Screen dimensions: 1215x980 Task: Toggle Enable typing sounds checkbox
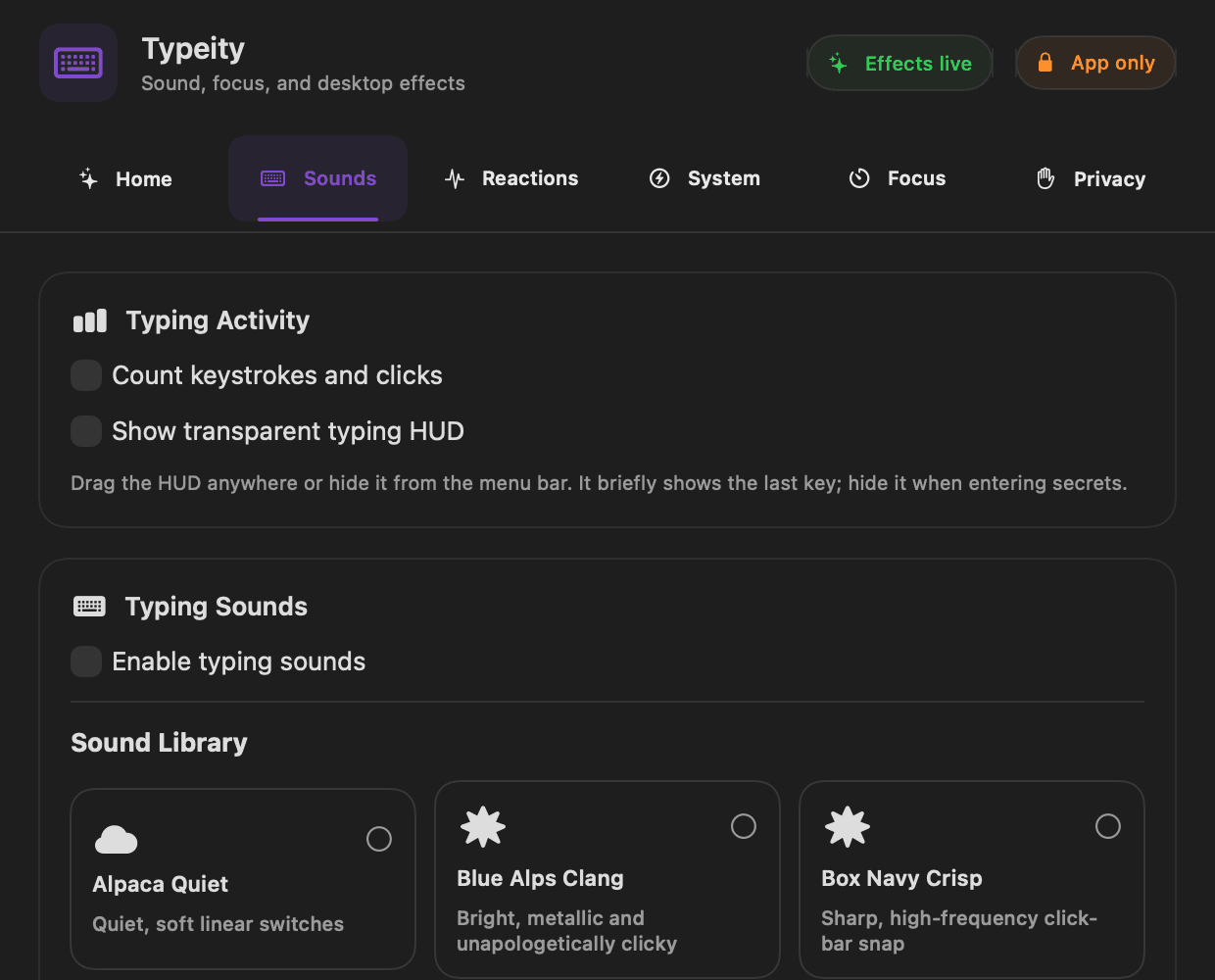point(86,661)
